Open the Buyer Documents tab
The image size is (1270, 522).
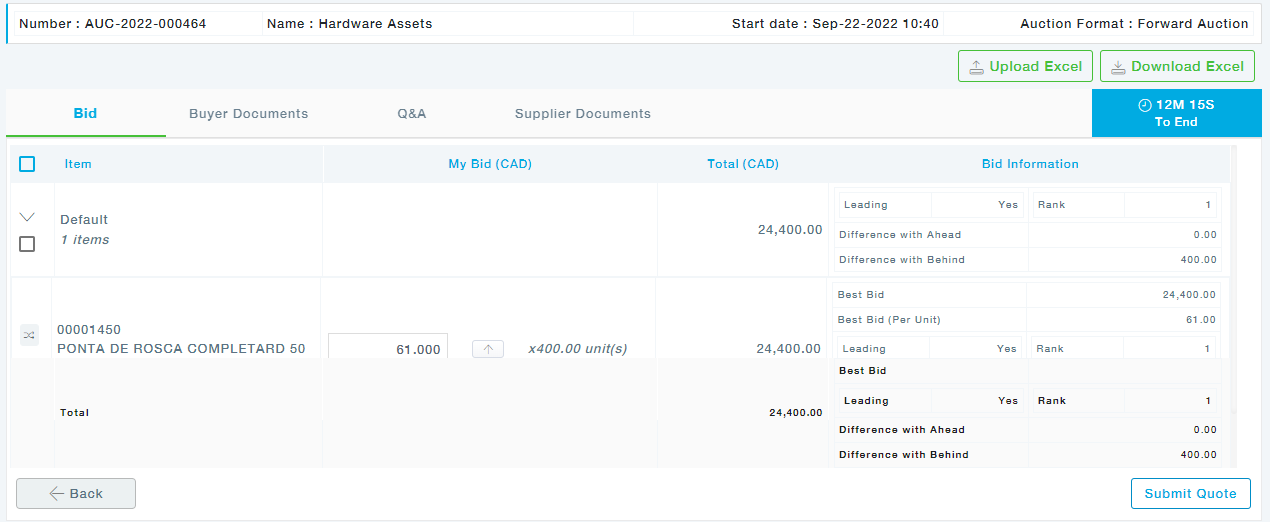248,114
